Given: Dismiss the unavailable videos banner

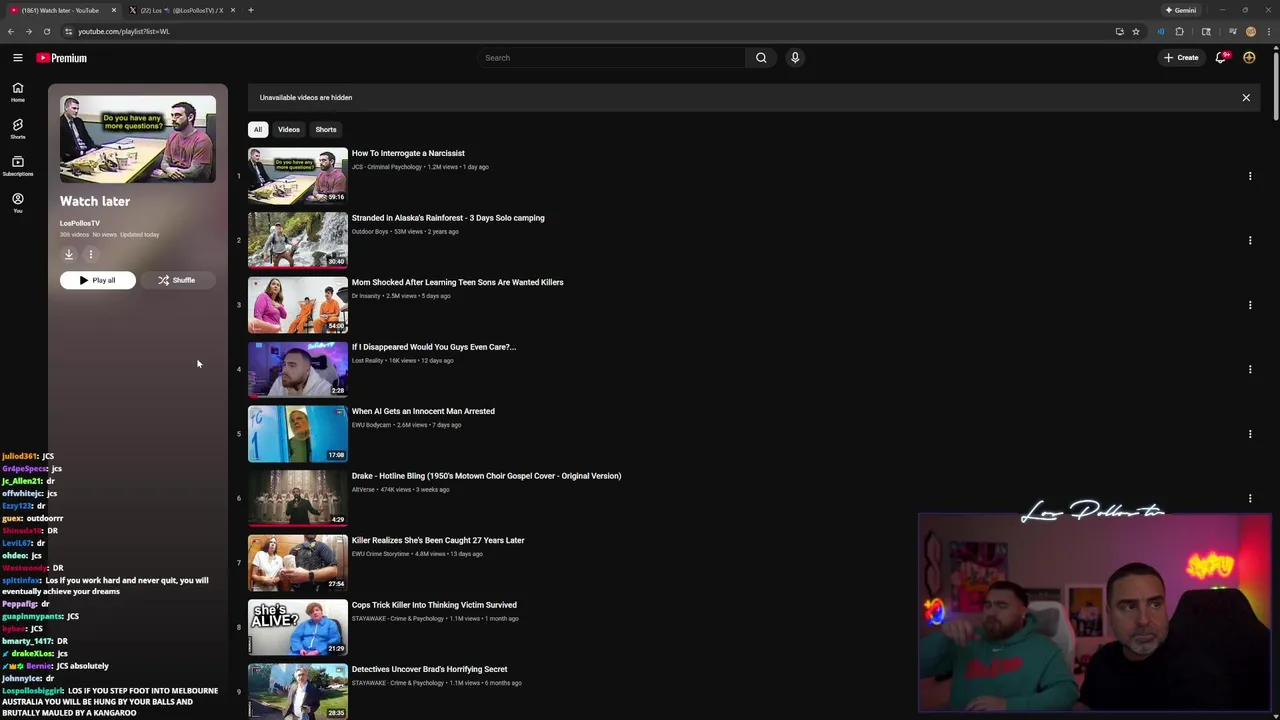Looking at the screenshot, I should pos(1246,98).
